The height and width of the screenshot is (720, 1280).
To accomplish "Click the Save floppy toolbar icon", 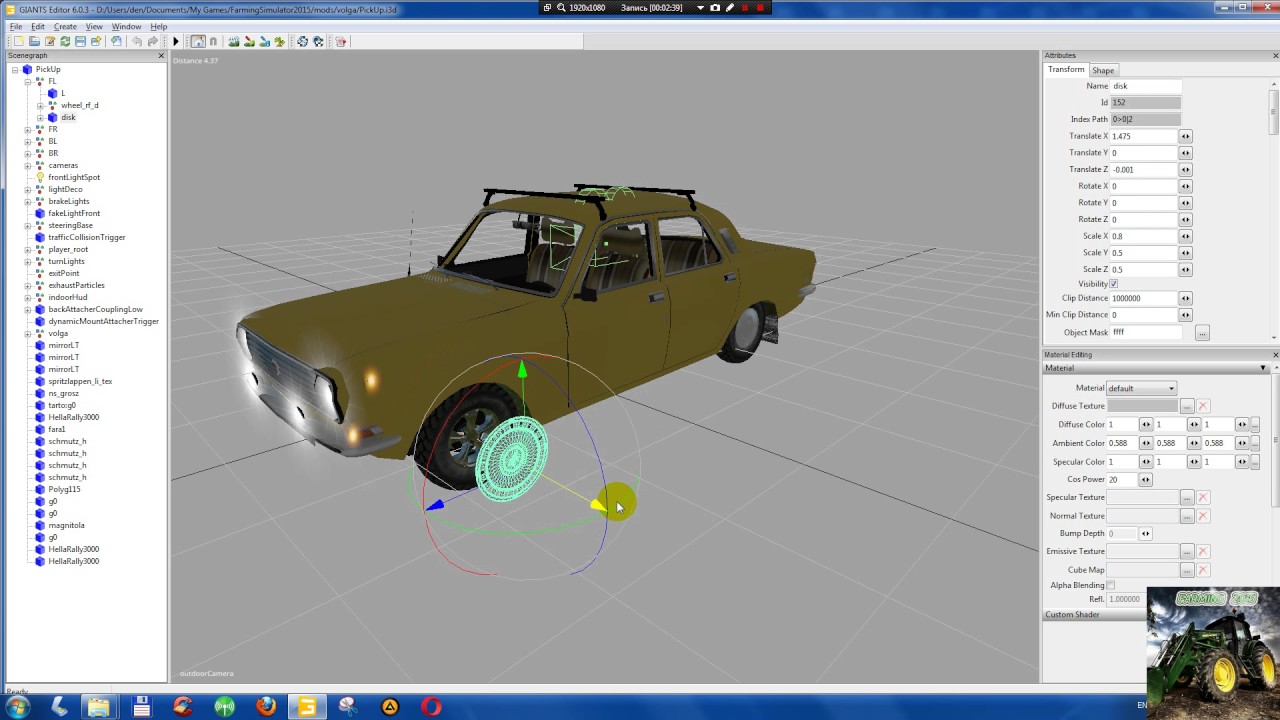I will coord(80,42).
